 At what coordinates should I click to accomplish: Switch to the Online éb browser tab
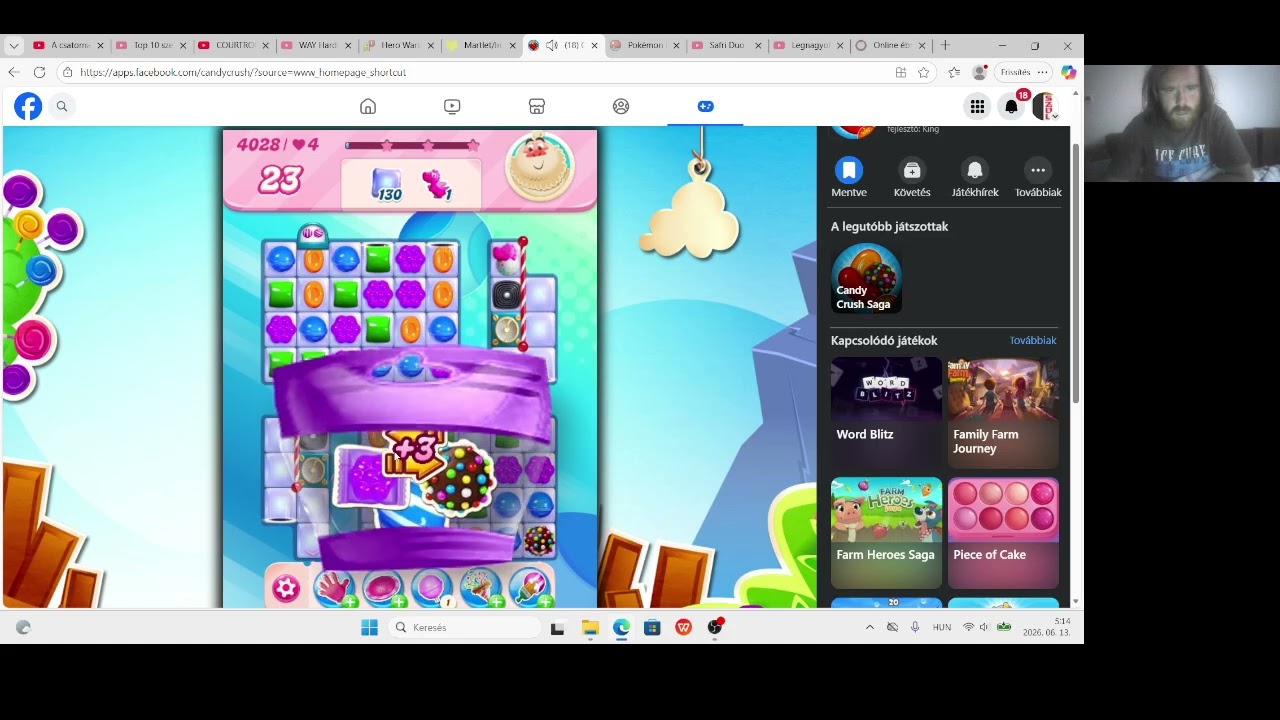click(x=888, y=45)
